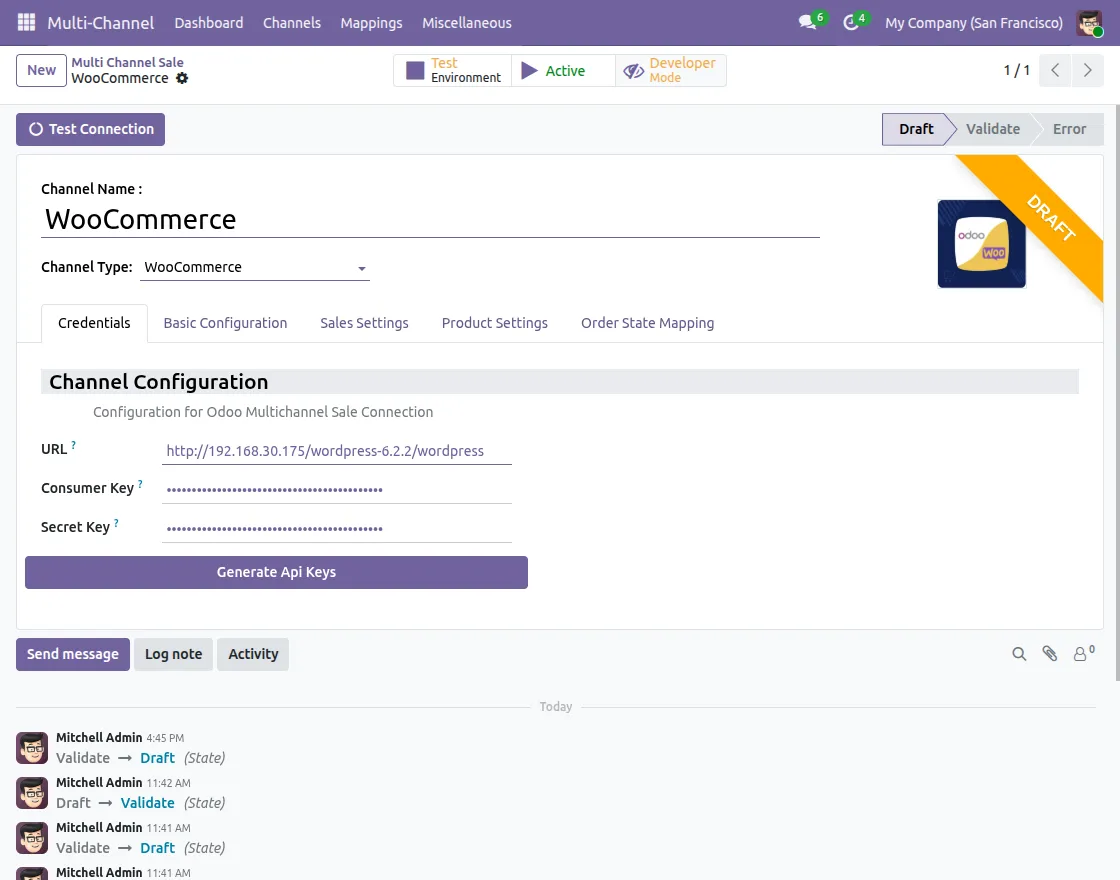
Task: Switch to Basic Configuration tab
Action: [225, 323]
